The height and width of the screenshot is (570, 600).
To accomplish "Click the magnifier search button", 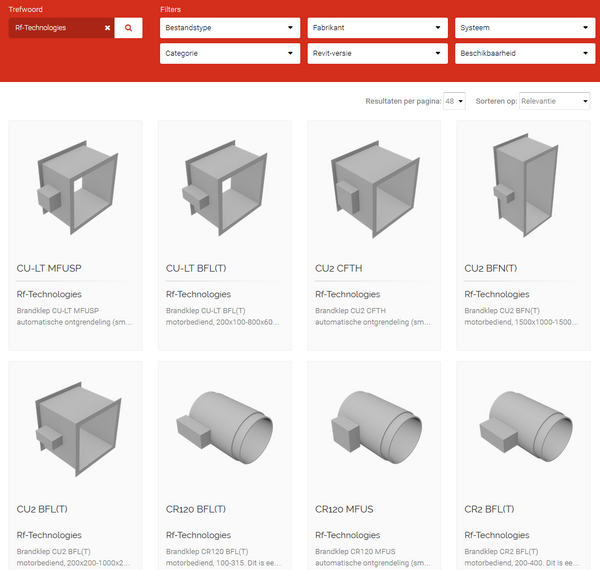I will [x=128, y=28].
